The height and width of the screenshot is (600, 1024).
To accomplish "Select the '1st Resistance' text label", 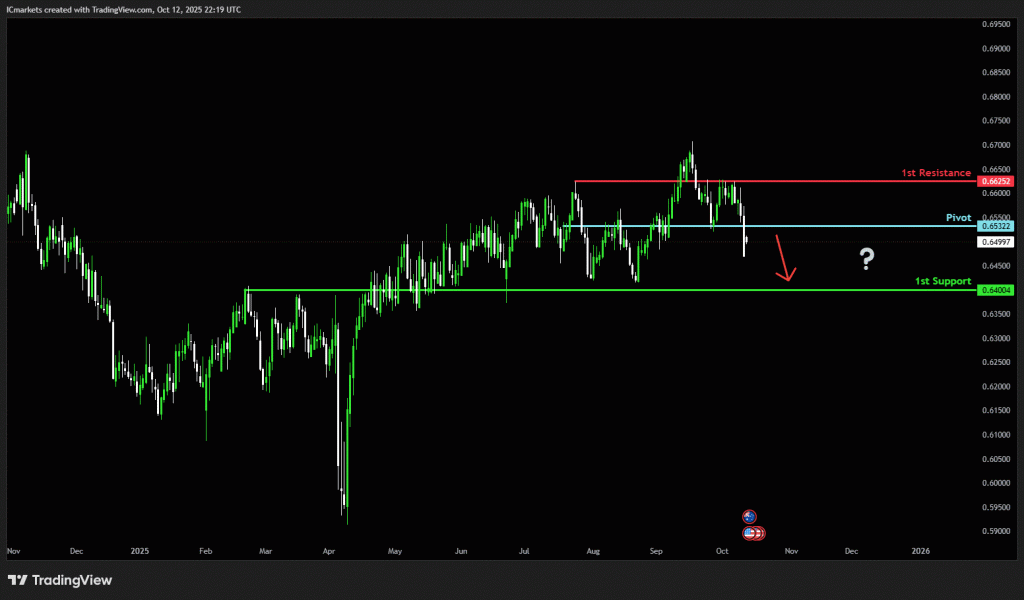I will (935, 173).
